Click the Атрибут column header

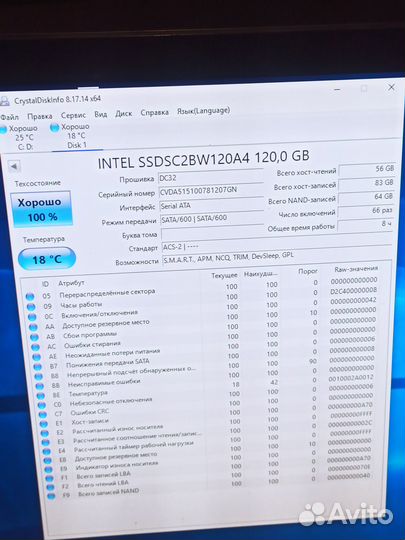coord(71,283)
